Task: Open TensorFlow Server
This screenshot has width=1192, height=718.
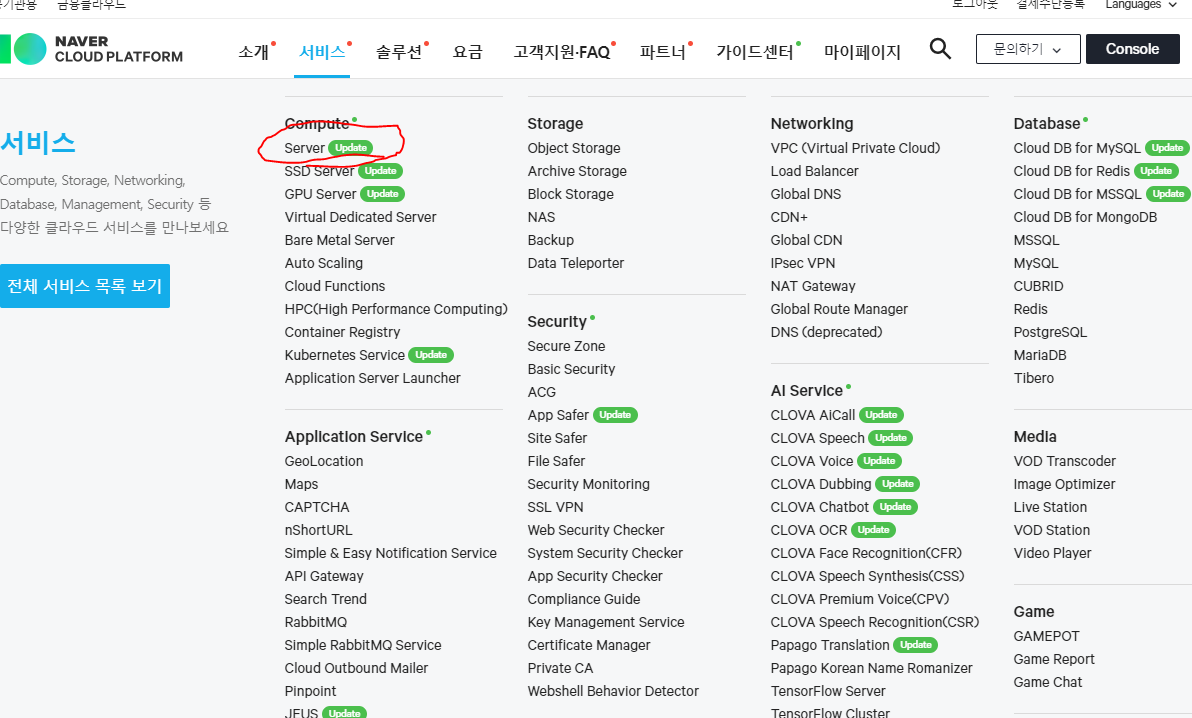Action: pyautogui.click(x=828, y=691)
